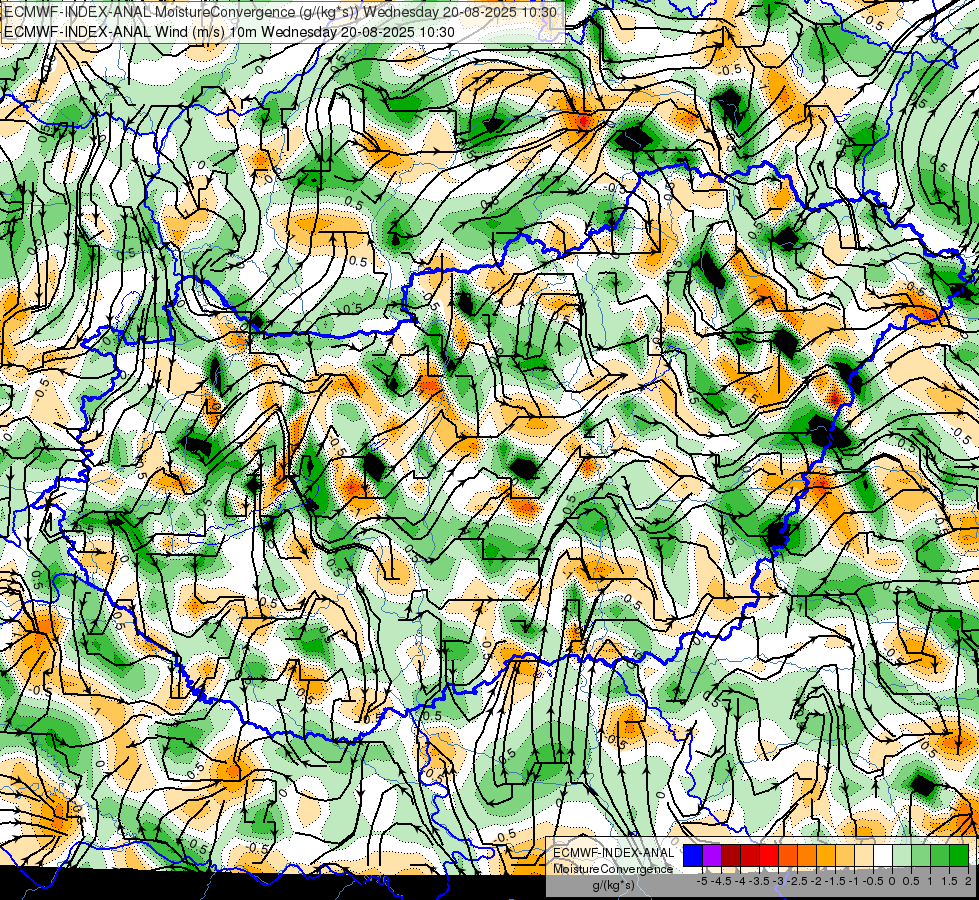Click the '-5' legend scale value

pyautogui.click(x=702, y=881)
